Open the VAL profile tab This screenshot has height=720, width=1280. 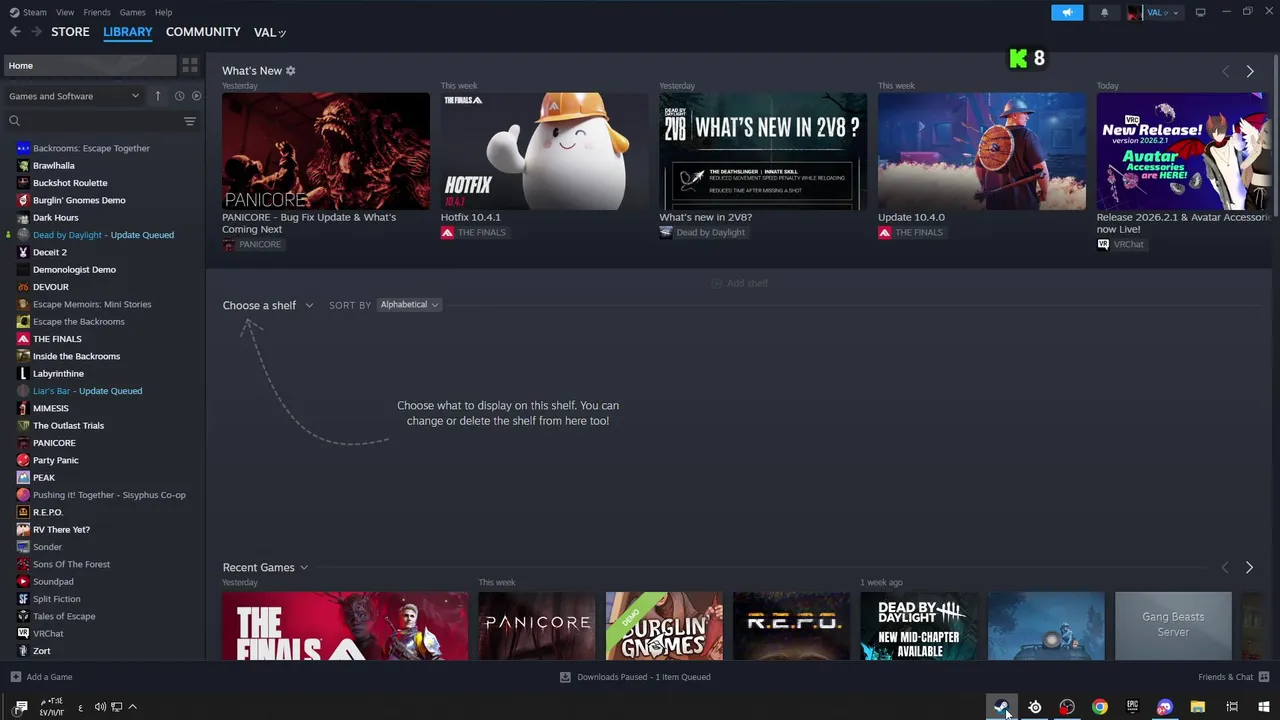point(270,32)
